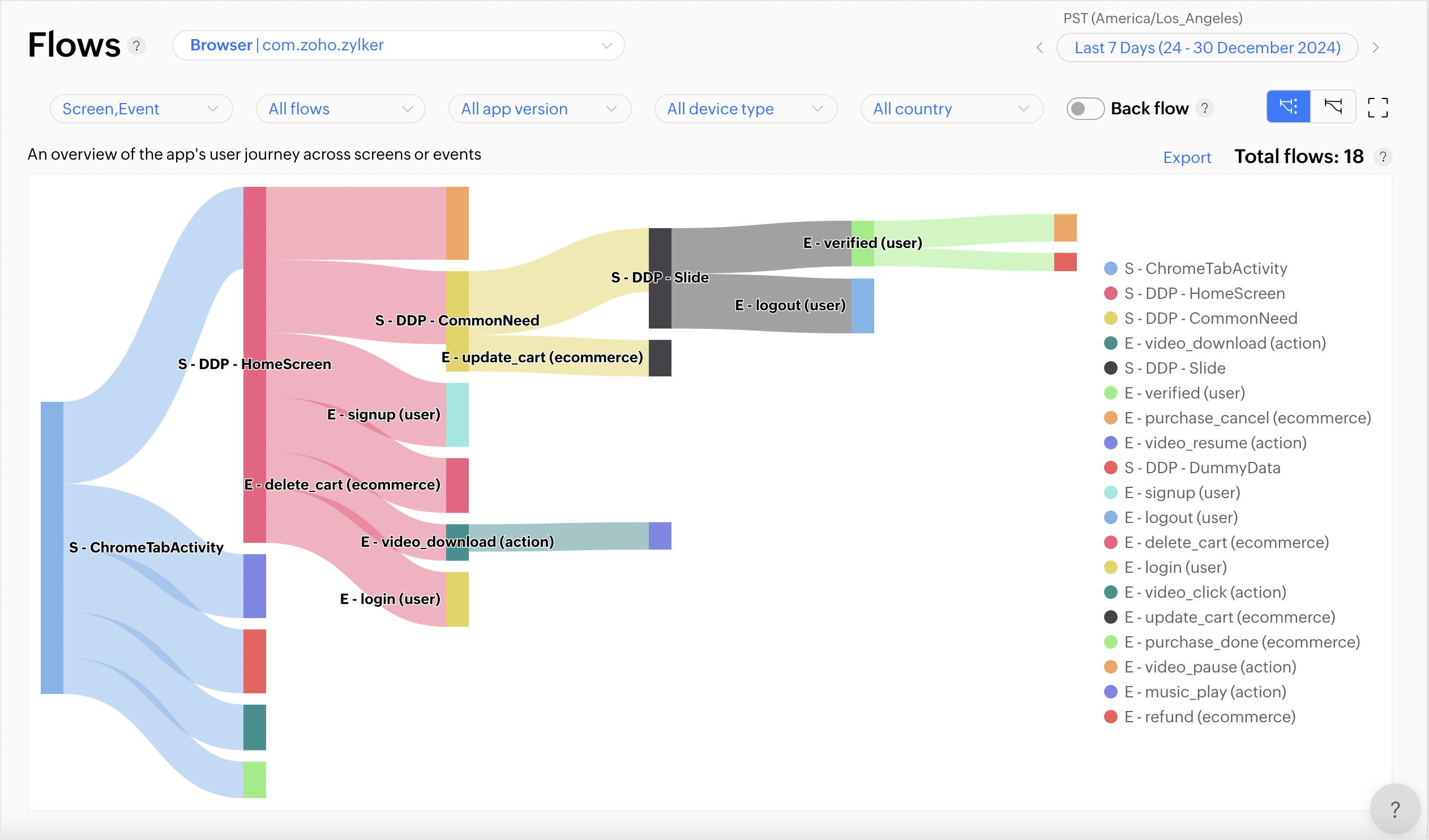Click the S - DDP - Slide legend color dot

(1110, 368)
